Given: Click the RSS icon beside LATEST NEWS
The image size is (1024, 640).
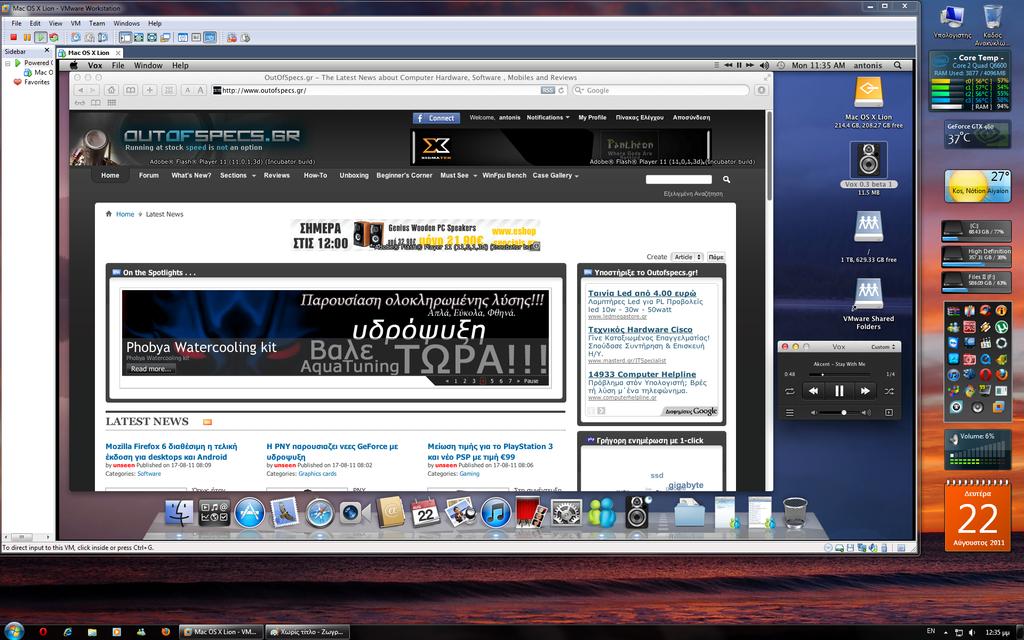Looking at the screenshot, I should tap(207, 422).
